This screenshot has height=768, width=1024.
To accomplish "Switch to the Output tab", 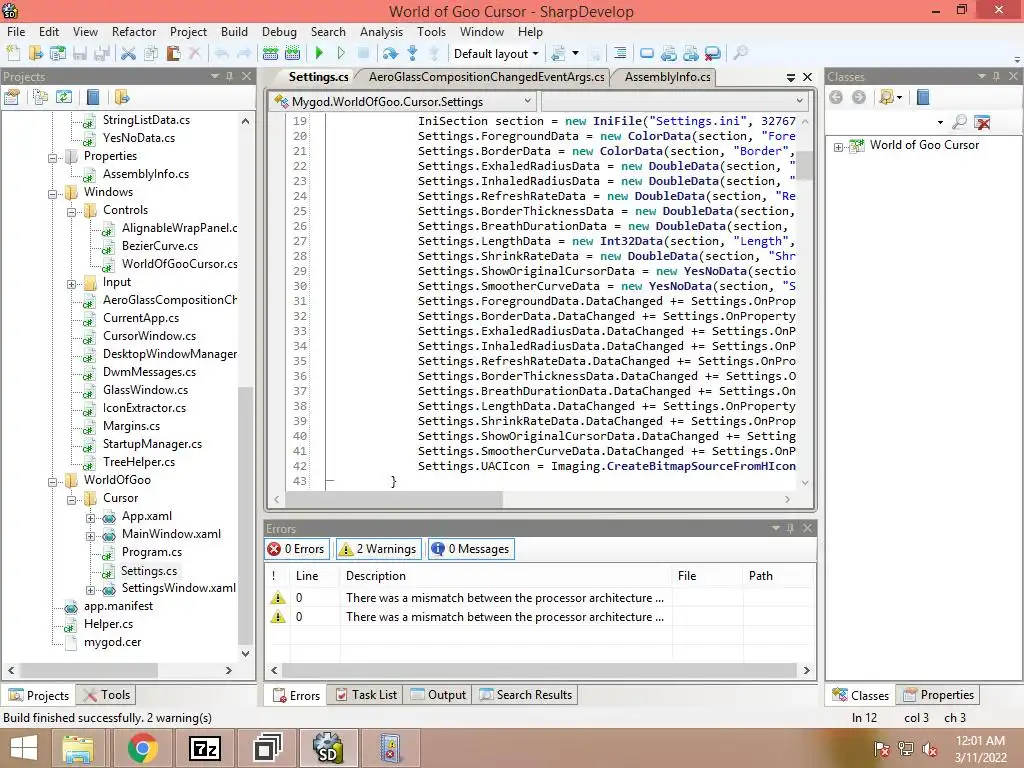I will coord(438,695).
